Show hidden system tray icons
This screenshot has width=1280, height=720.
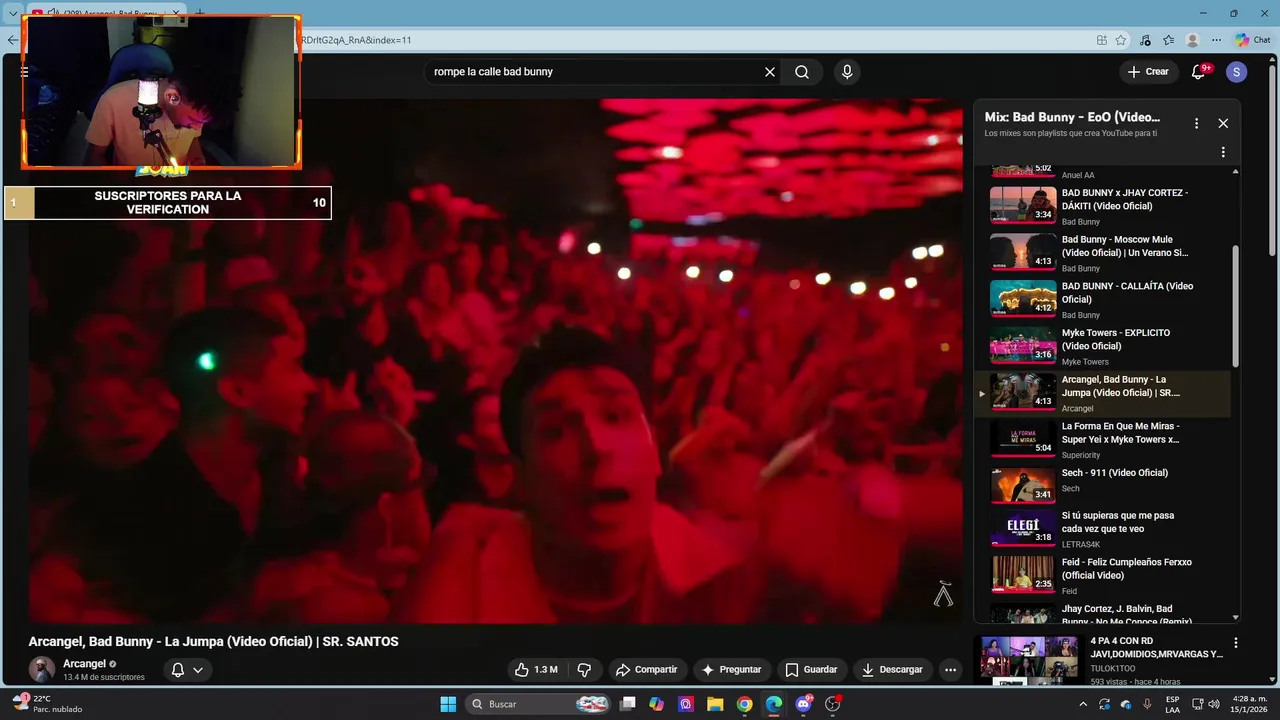click(1083, 704)
